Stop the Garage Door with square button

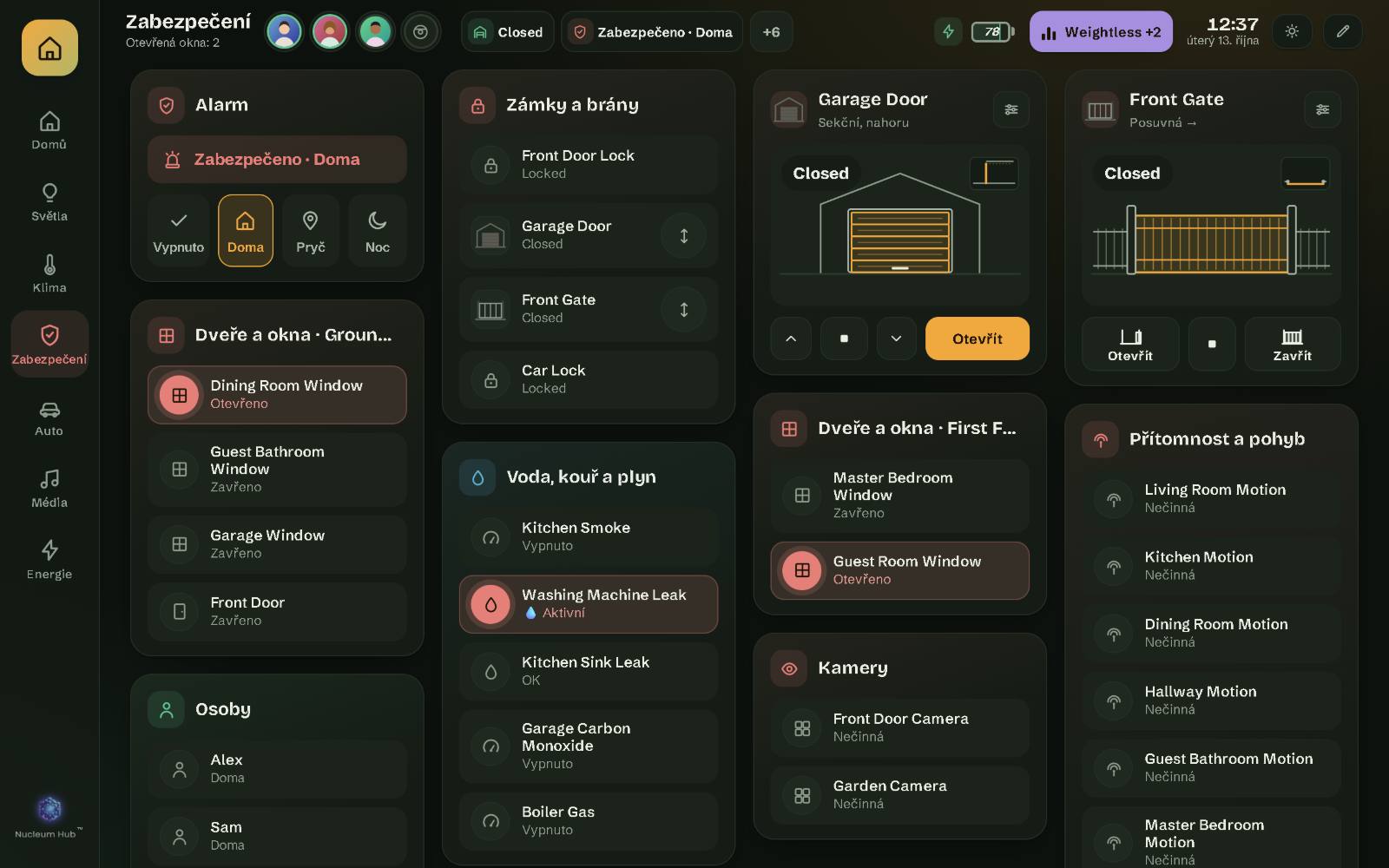[x=844, y=339]
